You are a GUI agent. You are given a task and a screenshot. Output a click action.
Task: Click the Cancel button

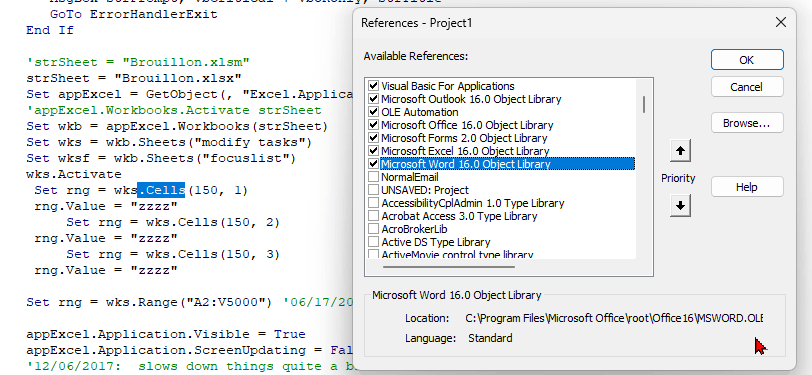pos(747,86)
